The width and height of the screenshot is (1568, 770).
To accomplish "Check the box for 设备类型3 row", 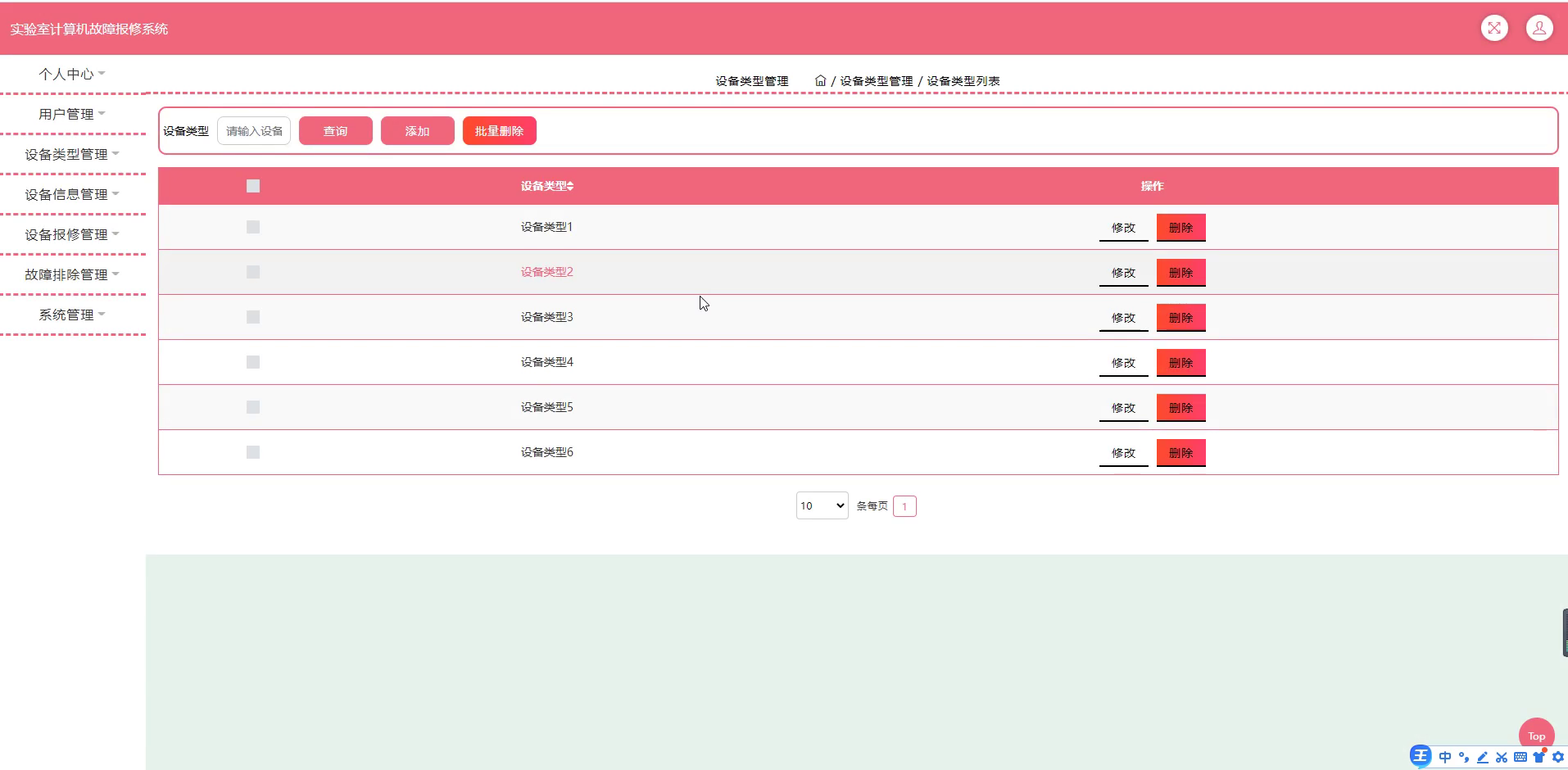I will click(x=253, y=317).
